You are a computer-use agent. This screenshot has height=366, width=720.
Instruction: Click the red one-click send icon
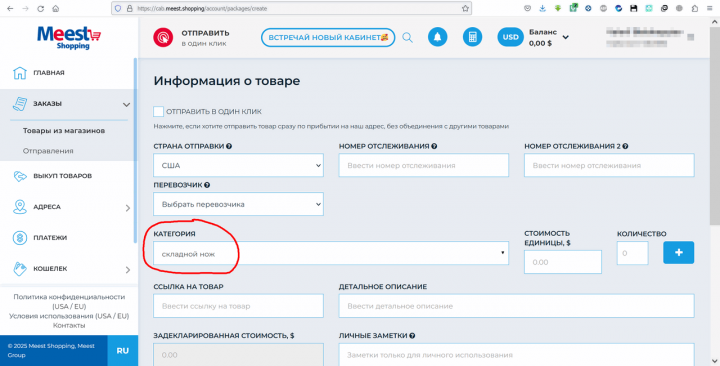[x=163, y=38]
